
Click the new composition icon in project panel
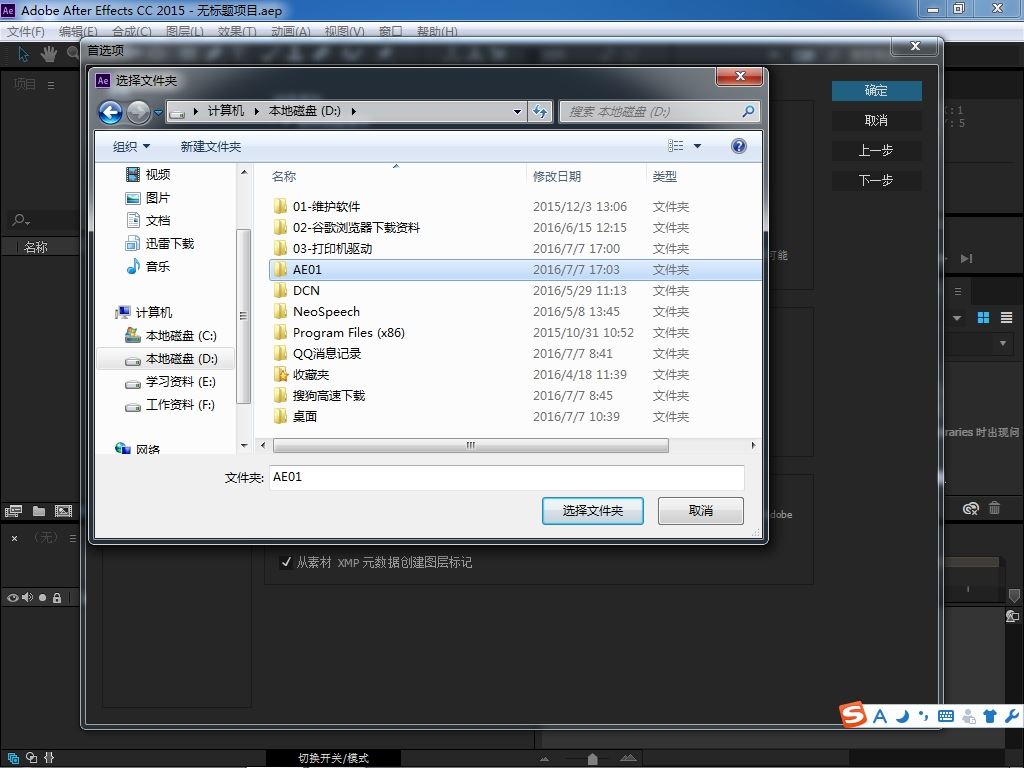[x=63, y=511]
